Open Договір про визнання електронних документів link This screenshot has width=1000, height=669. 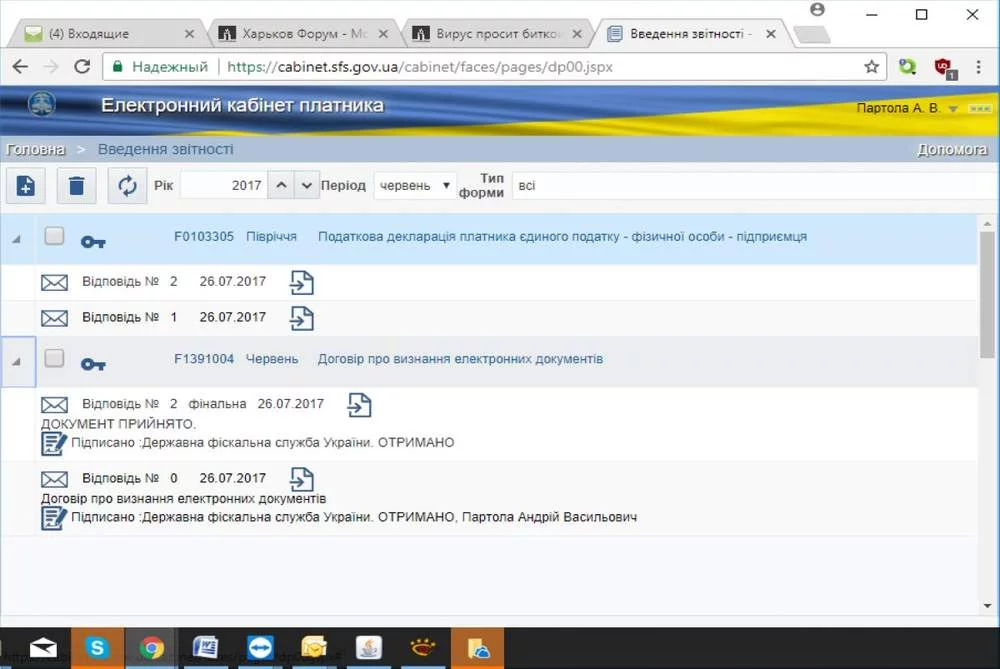coord(460,359)
